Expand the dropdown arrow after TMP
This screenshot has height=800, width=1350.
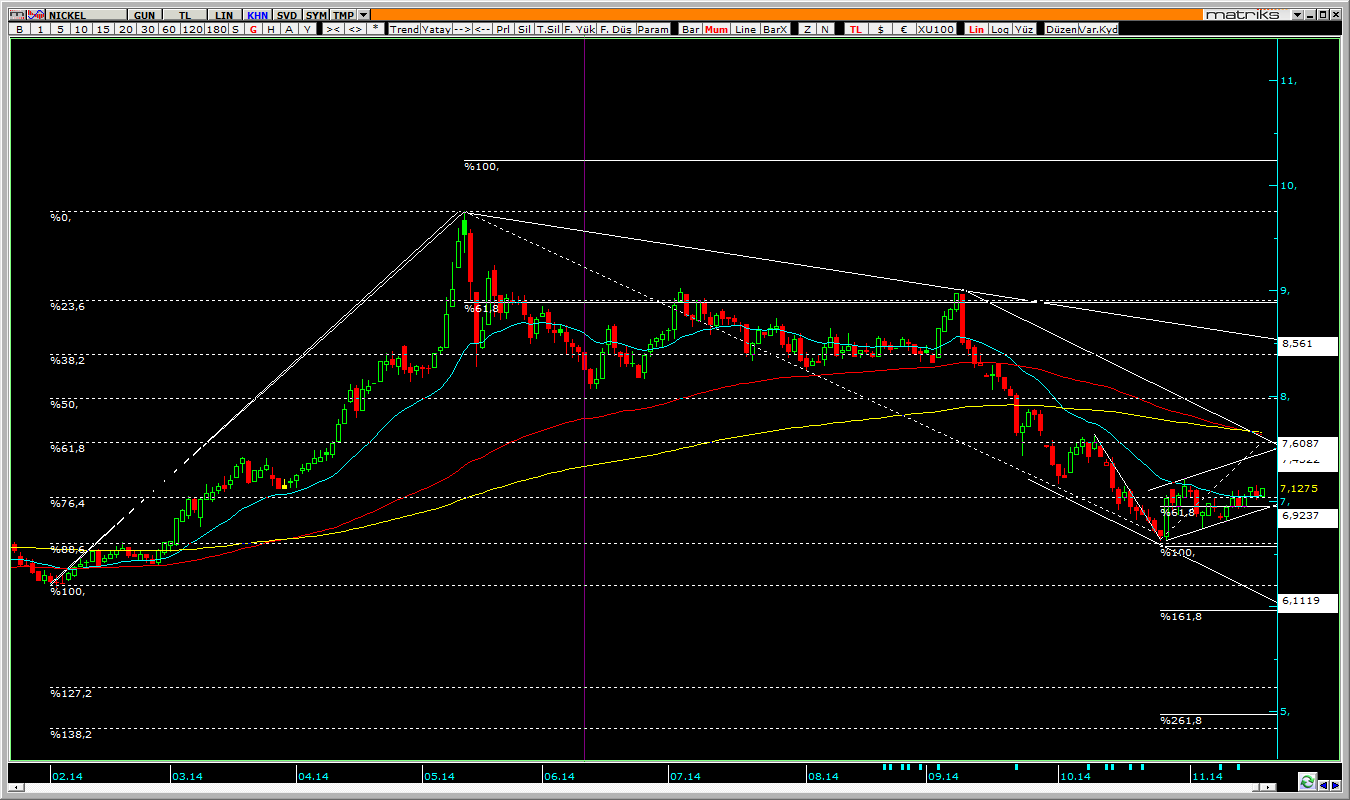[363, 15]
